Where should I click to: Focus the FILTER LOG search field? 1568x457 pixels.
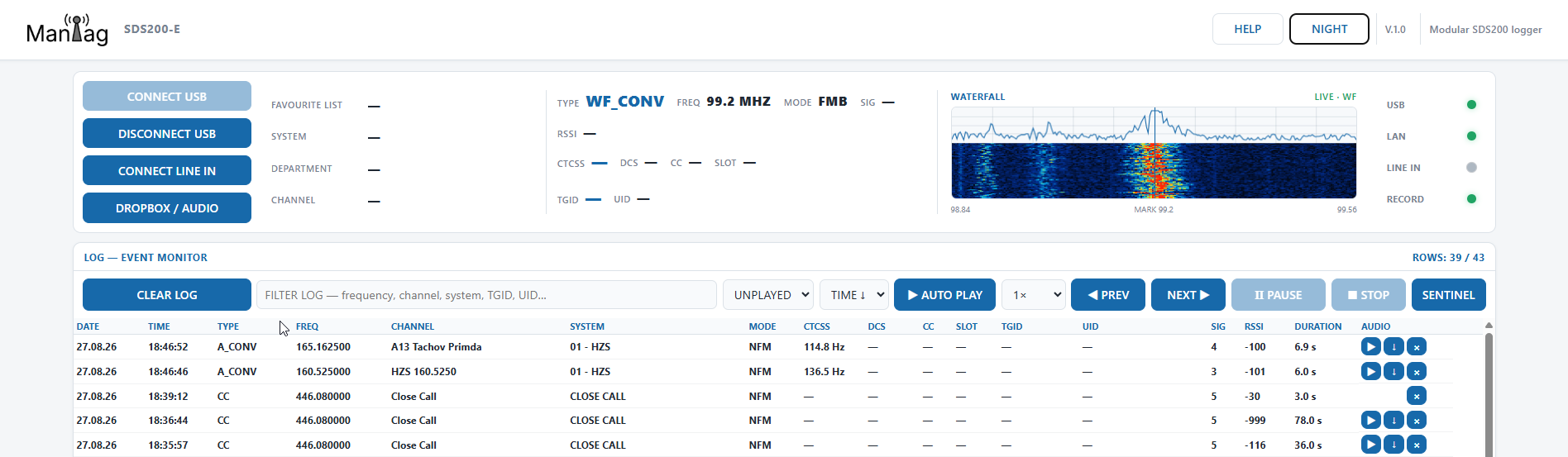coord(486,295)
